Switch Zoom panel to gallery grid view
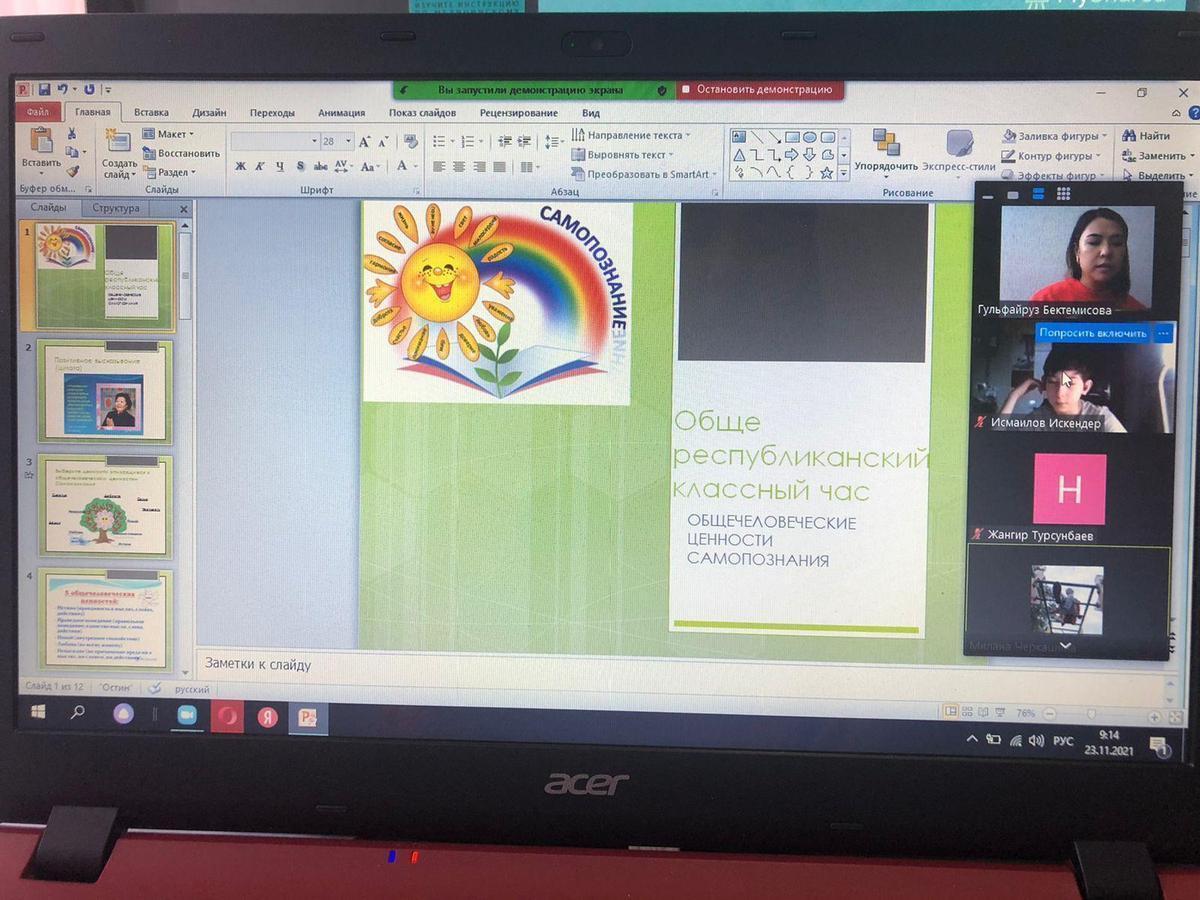The width and height of the screenshot is (1200, 900). [1063, 194]
